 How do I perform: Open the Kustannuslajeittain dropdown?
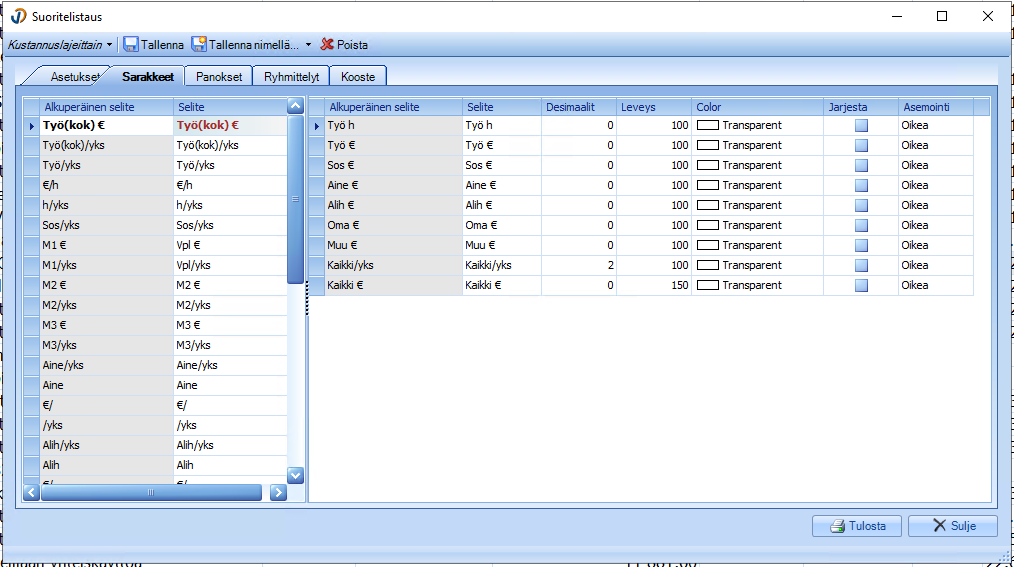coord(59,45)
